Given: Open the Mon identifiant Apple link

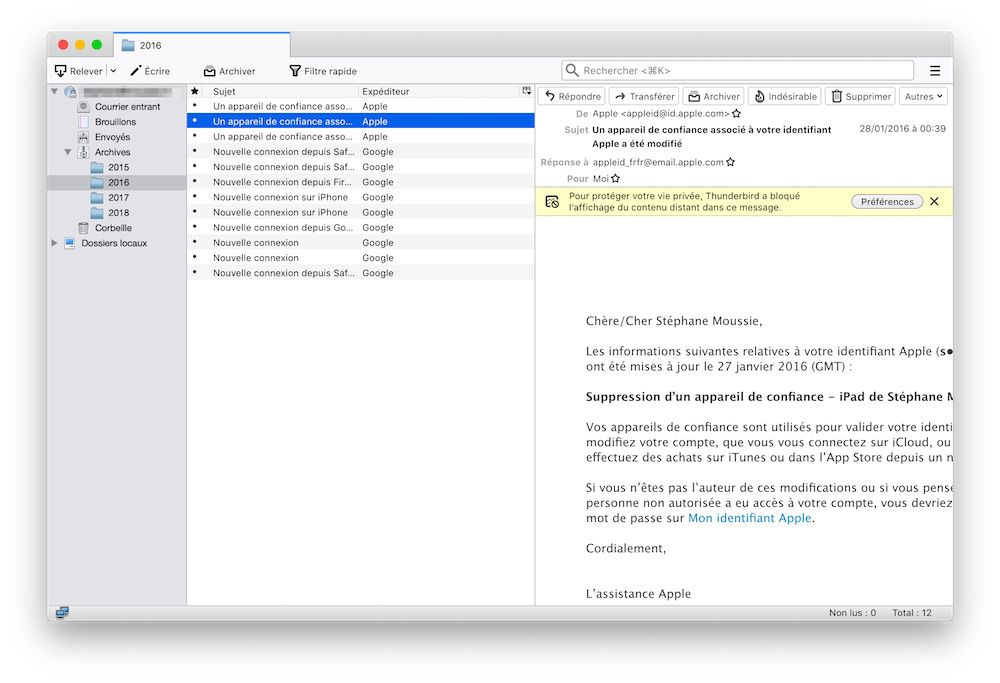Looking at the screenshot, I should pyautogui.click(x=749, y=518).
